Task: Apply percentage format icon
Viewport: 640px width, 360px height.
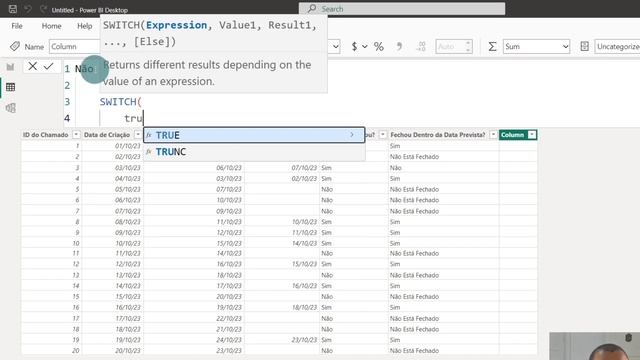Action: click(x=379, y=47)
